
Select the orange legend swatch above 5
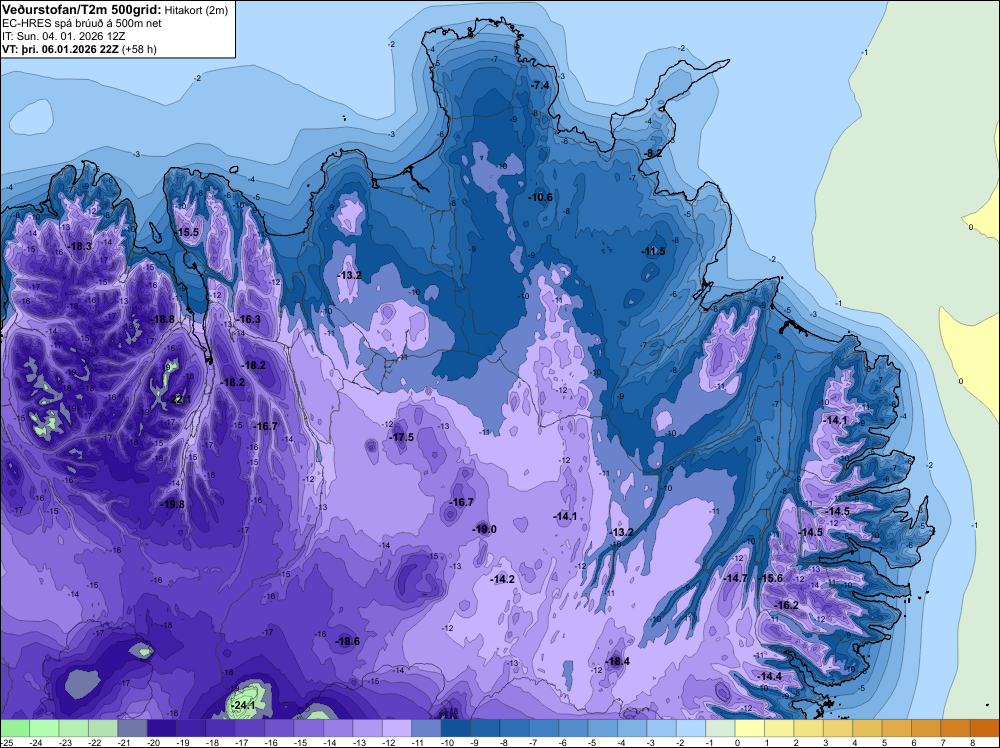point(897,728)
